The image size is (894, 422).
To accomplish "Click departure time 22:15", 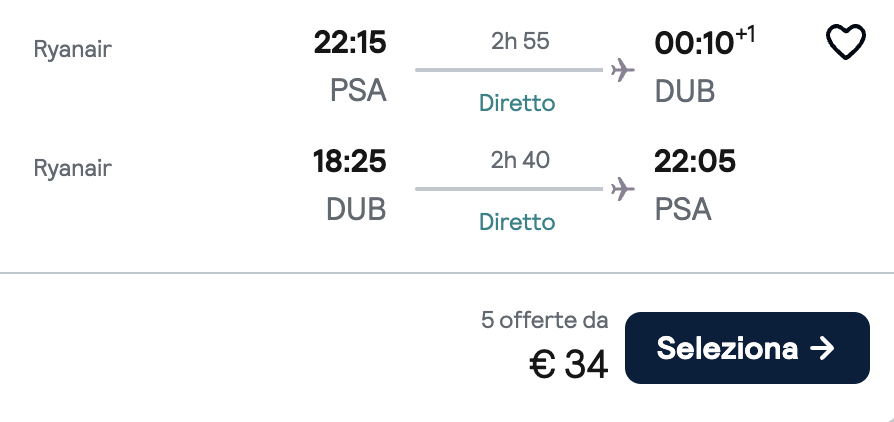I will (349, 43).
